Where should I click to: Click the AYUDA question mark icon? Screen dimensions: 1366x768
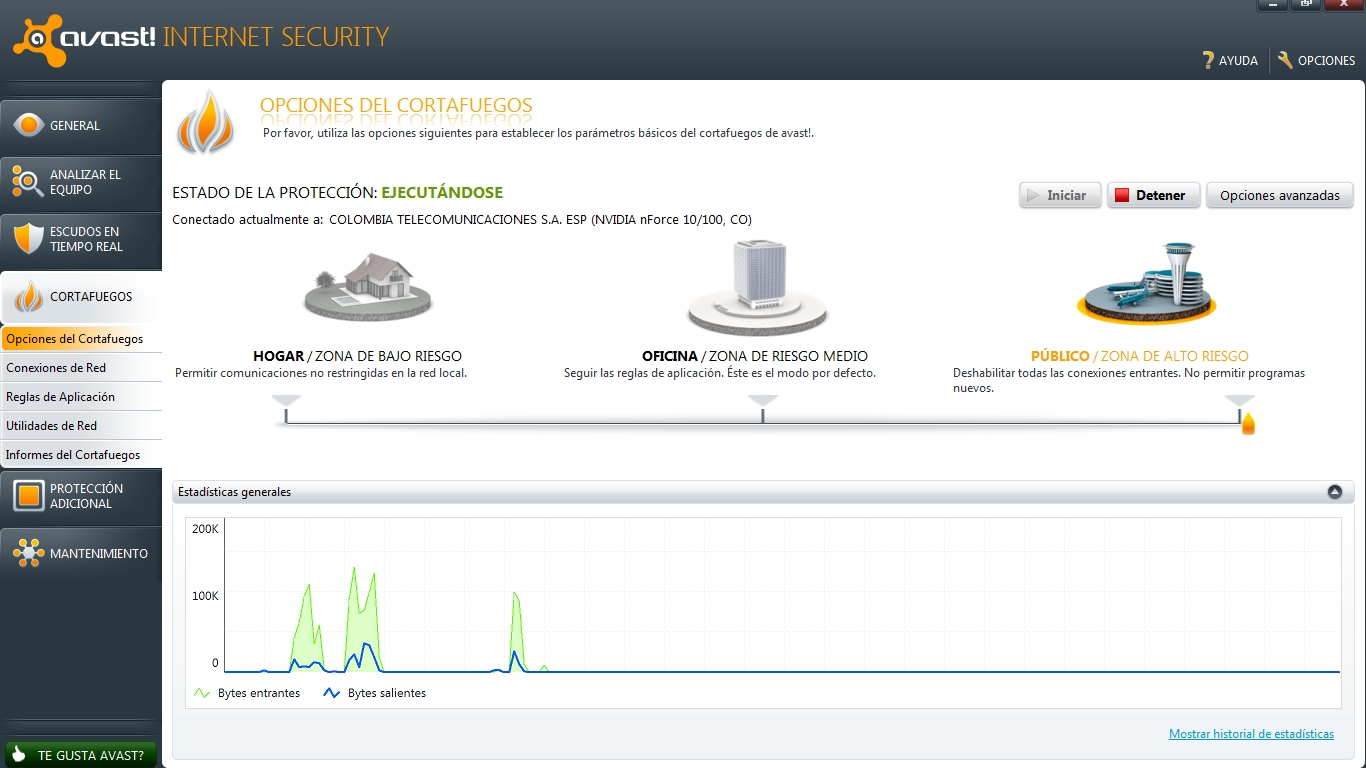1208,60
